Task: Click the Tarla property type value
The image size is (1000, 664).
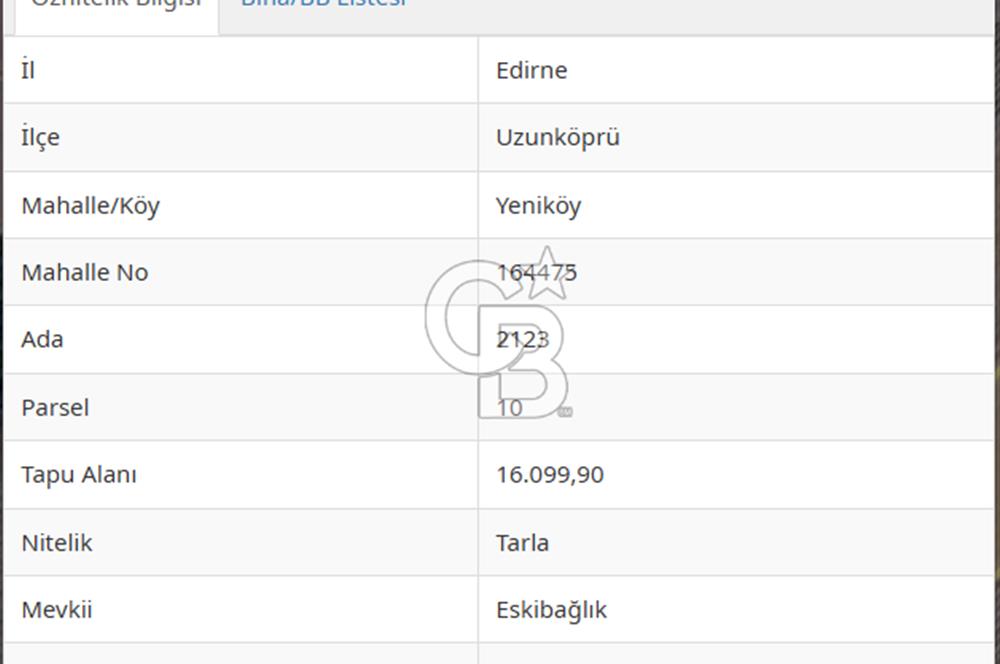Action: point(524,542)
